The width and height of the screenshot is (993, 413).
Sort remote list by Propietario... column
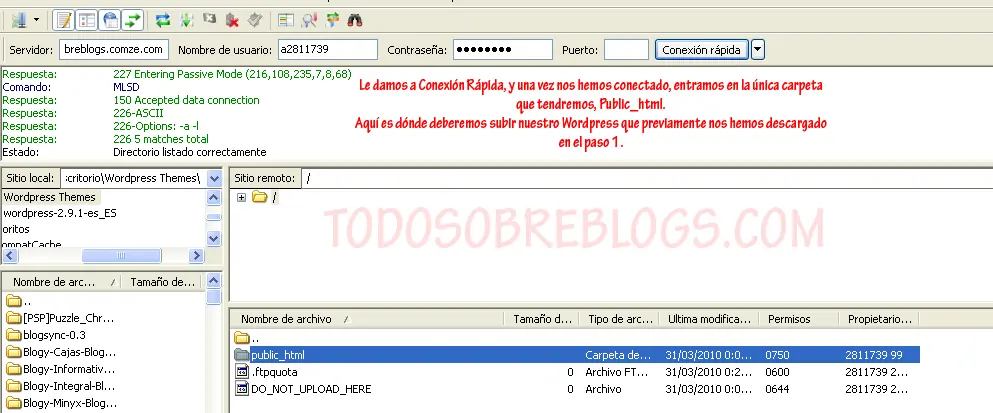pos(879,319)
